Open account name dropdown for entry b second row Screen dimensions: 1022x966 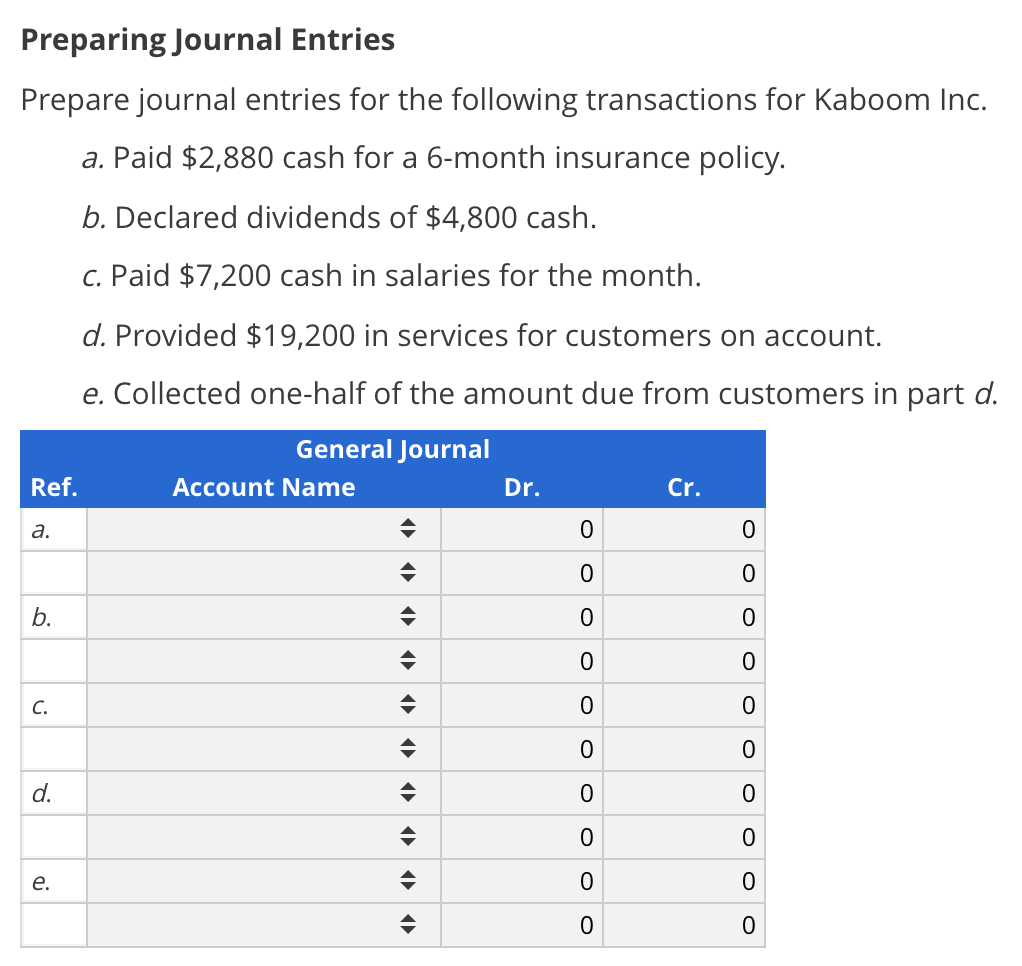(x=263, y=661)
